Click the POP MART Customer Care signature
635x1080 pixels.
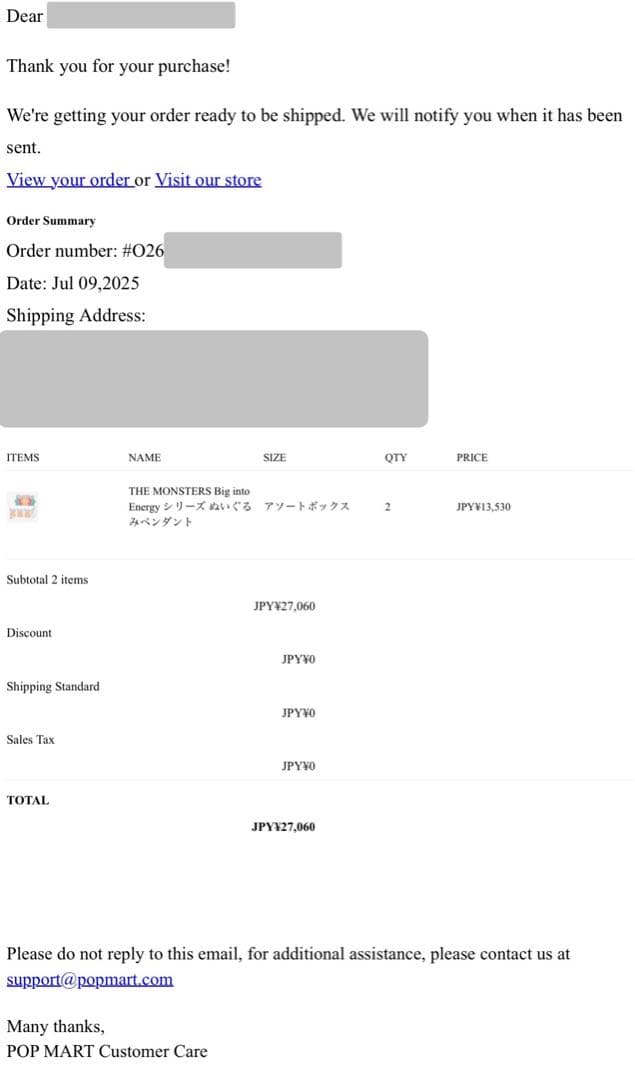pos(107,1051)
